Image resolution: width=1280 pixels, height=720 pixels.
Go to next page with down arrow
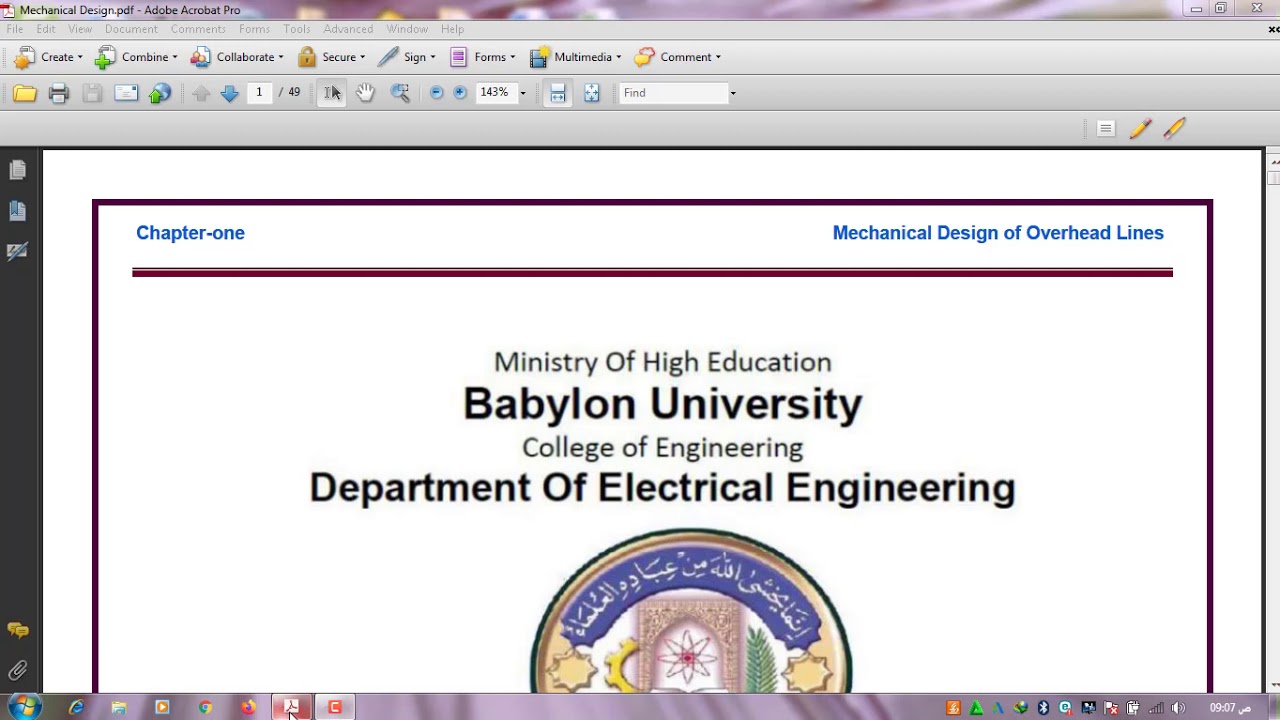coord(229,93)
